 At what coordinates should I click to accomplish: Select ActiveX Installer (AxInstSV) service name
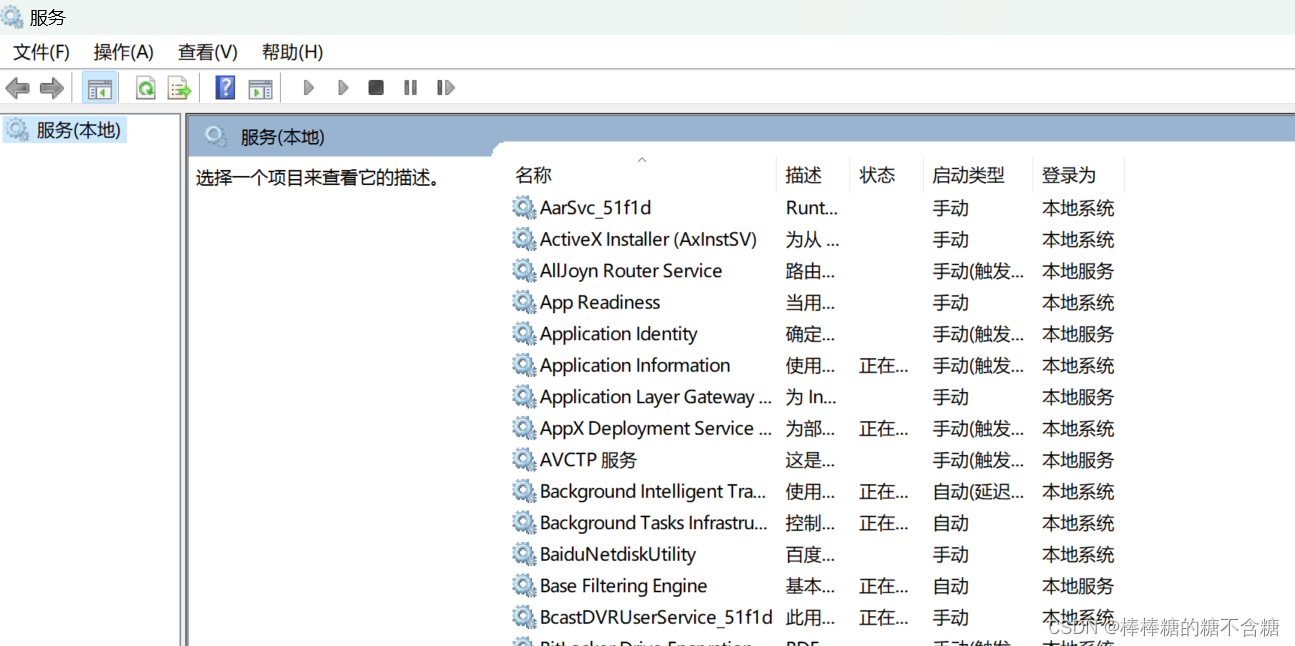648,239
